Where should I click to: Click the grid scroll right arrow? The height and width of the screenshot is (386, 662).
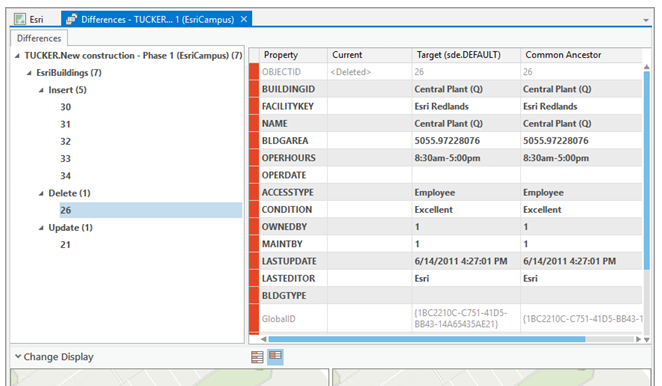638,339
